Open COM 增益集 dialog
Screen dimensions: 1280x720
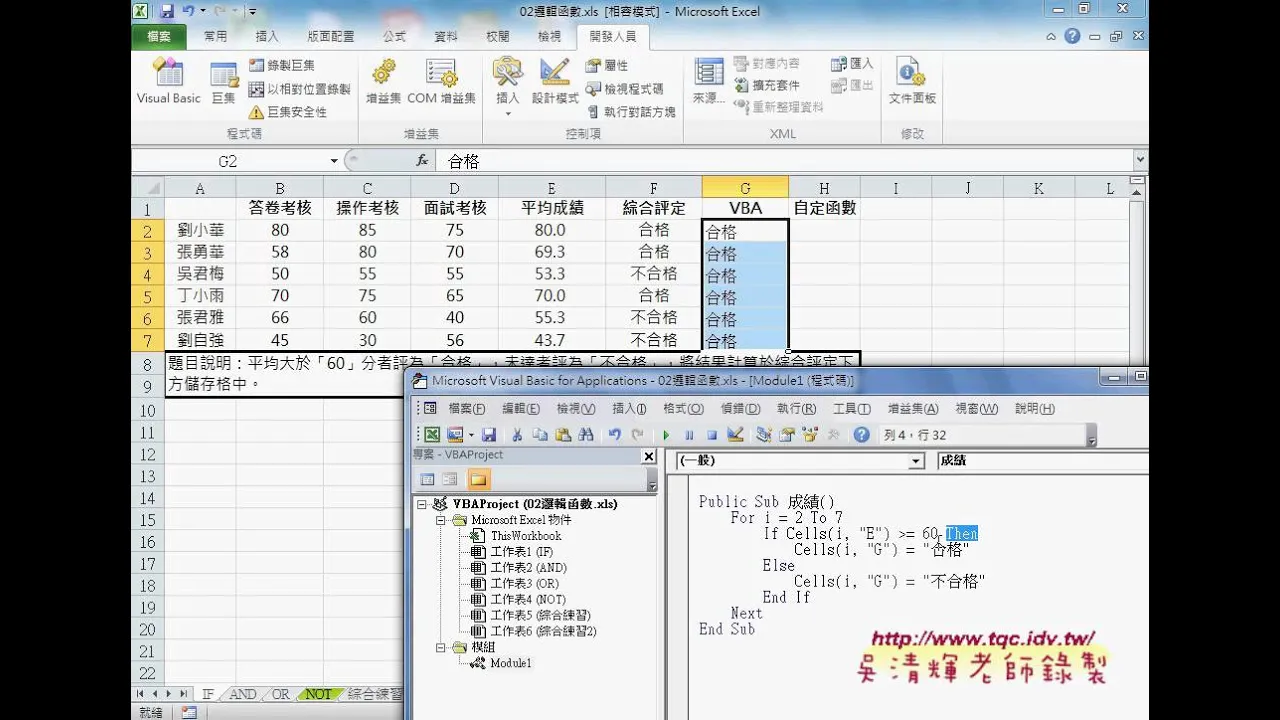click(x=441, y=81)
